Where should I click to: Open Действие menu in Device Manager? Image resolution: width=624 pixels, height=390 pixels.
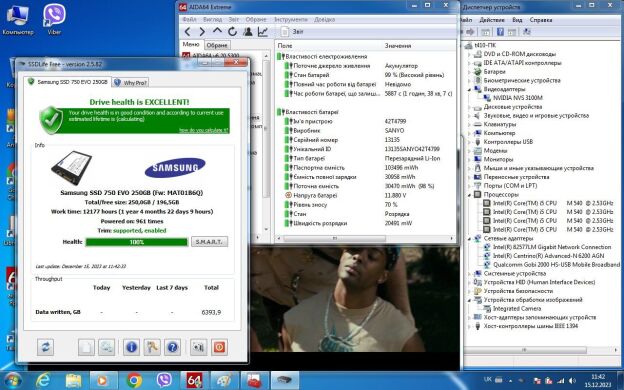[x=492, y=20]
